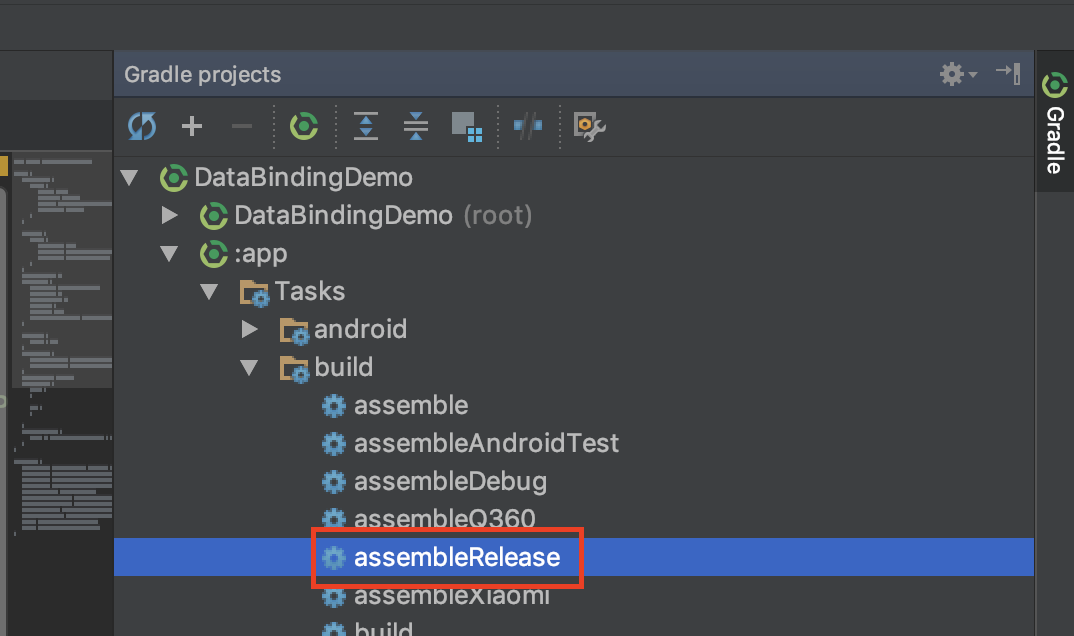Toggle offline mode icon in toolbar
This screenshot has height=636, width=1074.
tap(527, 126)
